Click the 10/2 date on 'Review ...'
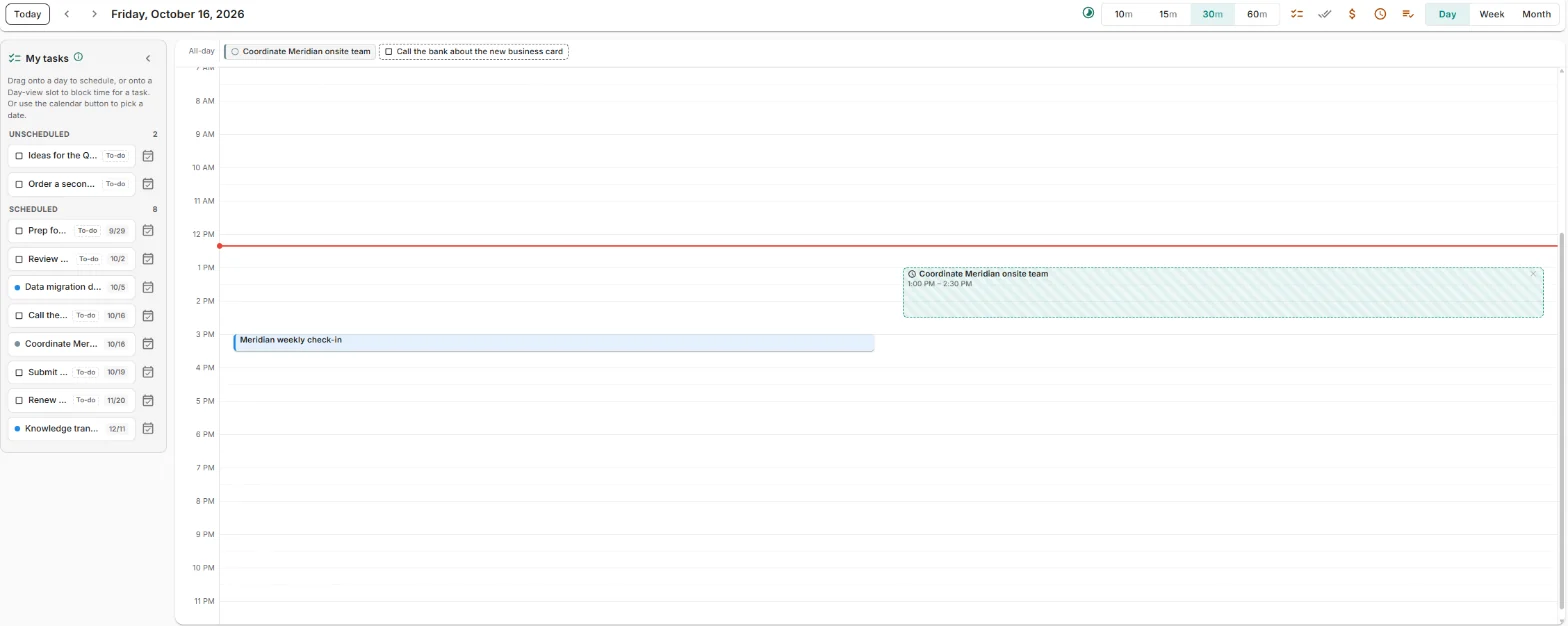This screenshot has height=626, width=1568. tap(117, 259)
